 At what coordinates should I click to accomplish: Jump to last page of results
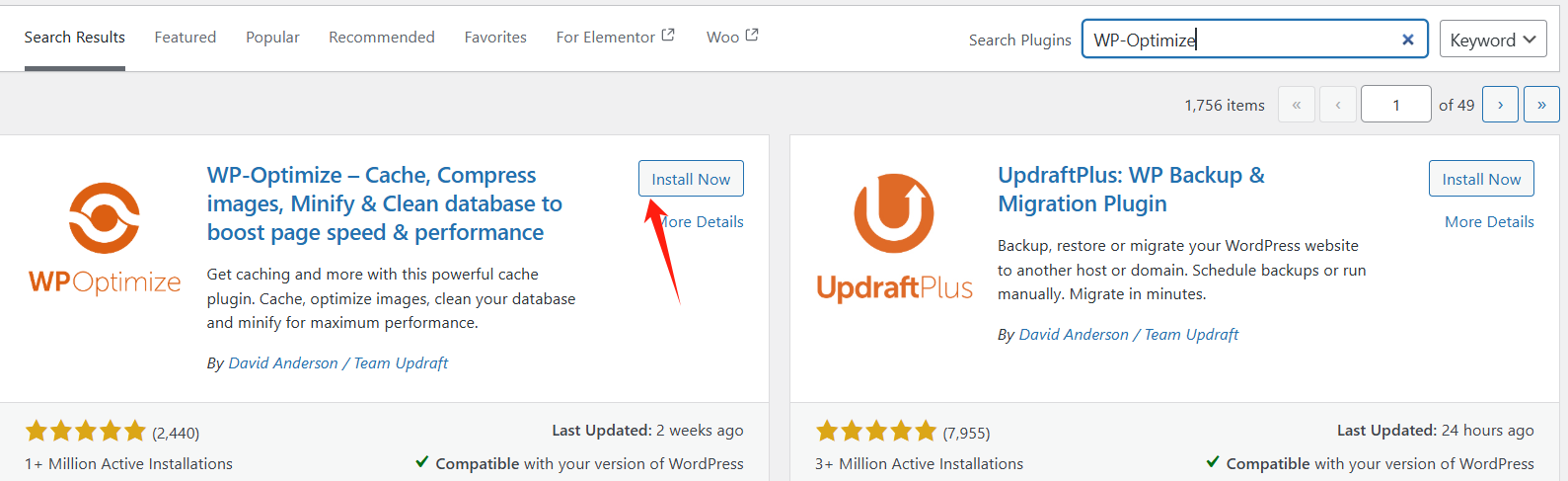[1541, 105]
